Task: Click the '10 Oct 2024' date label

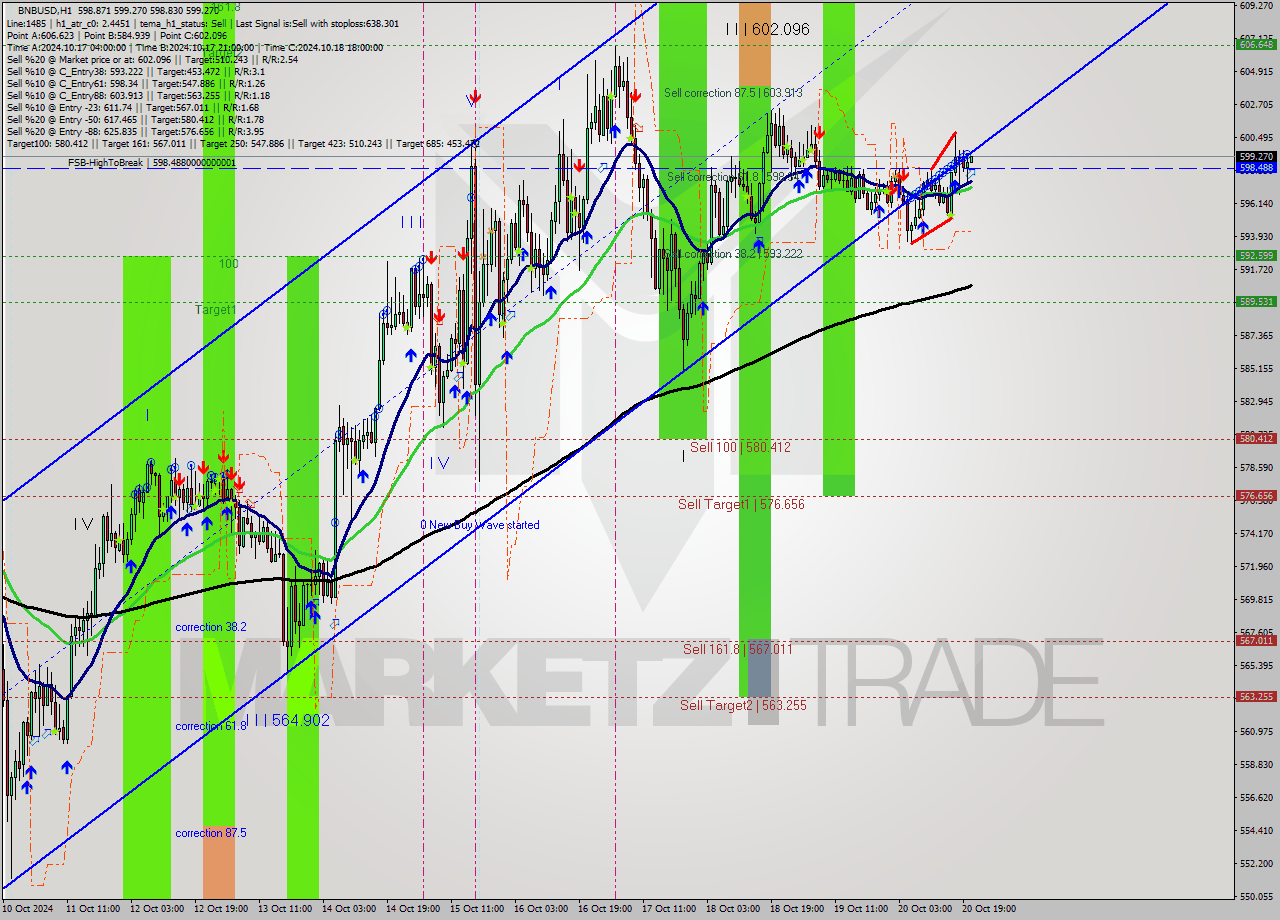Action: (29, 909)
